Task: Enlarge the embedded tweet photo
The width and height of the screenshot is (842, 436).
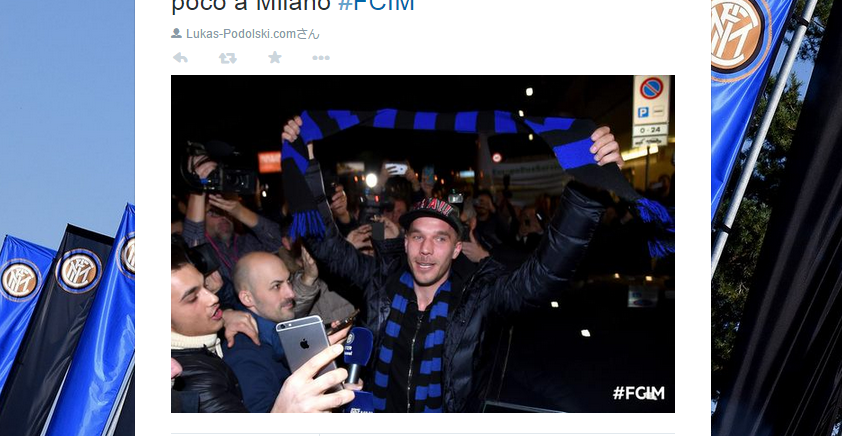Action: (x=423, y=244)
